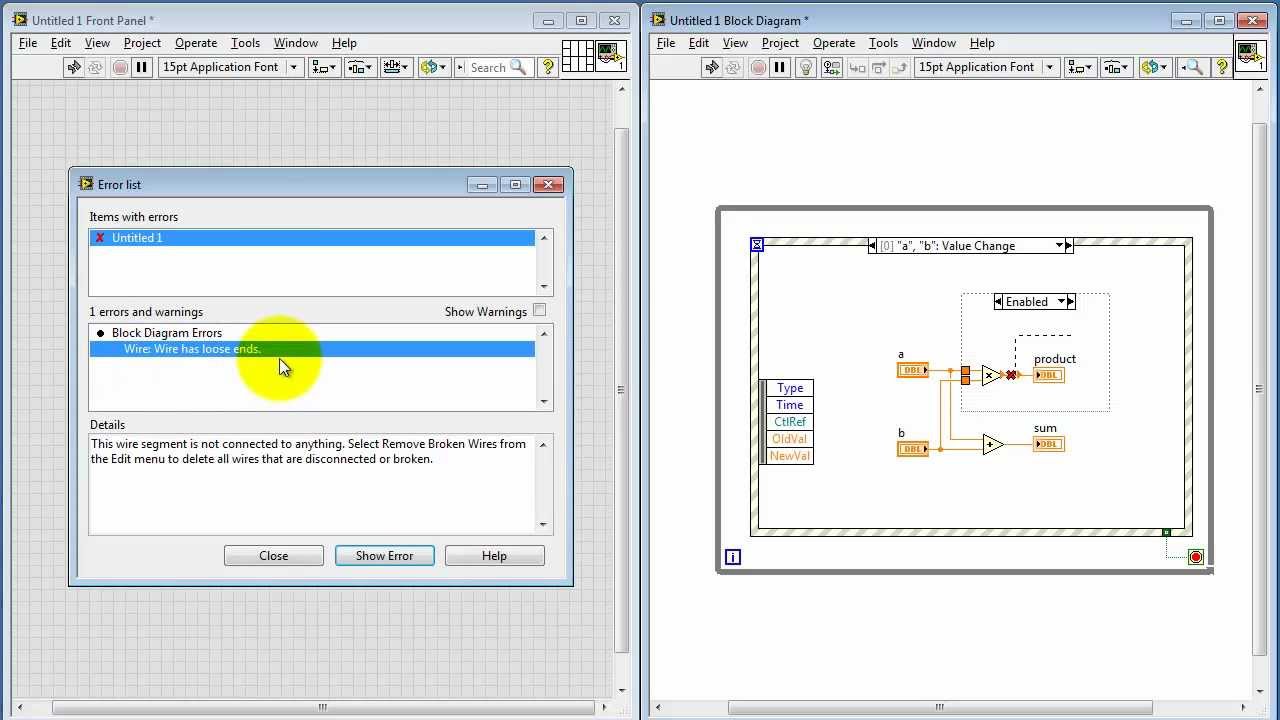Open Context Help in Front Panel toolbar
Viewport: 1280px width, 720px height.
click(547, 67)
